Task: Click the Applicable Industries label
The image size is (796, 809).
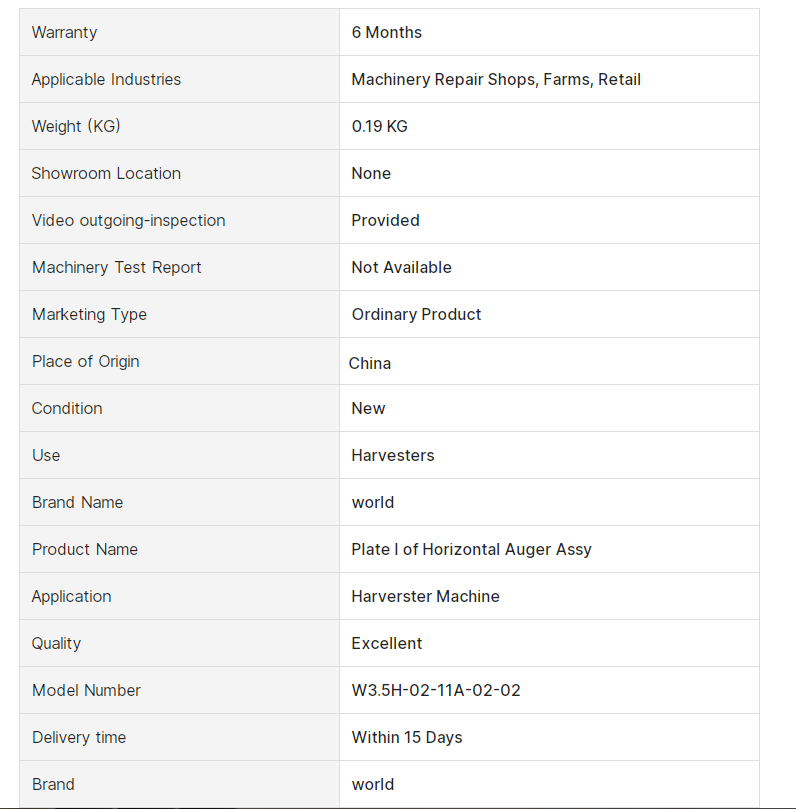Action: coord(106,79)
